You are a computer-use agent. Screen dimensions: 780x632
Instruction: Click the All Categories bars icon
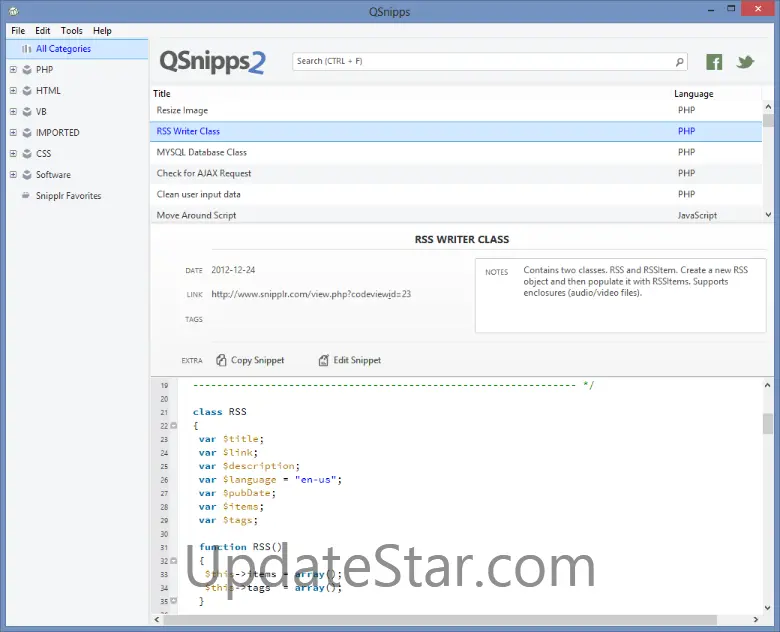(x=26, y=49)
